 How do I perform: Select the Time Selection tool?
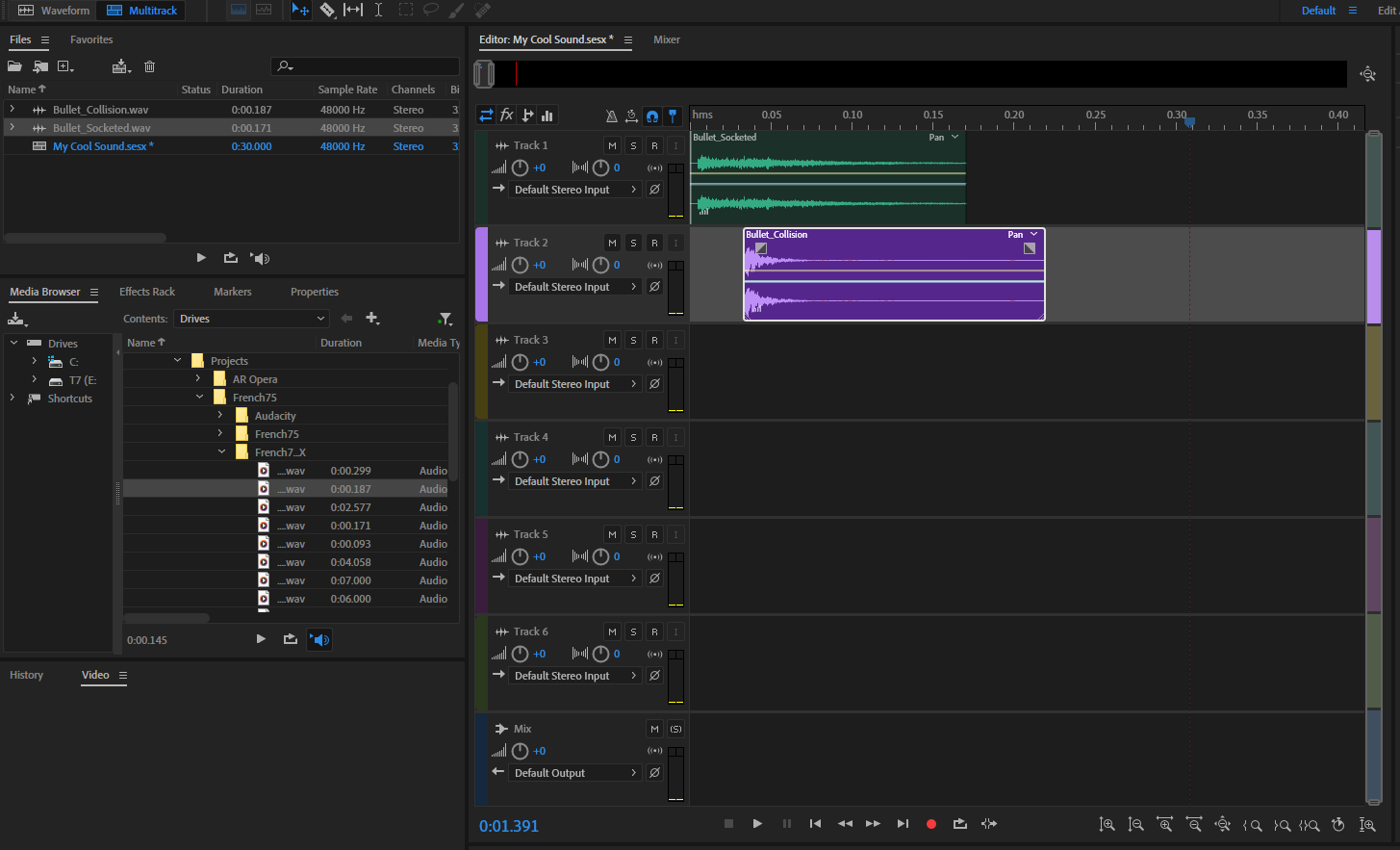tap(378, 10)
